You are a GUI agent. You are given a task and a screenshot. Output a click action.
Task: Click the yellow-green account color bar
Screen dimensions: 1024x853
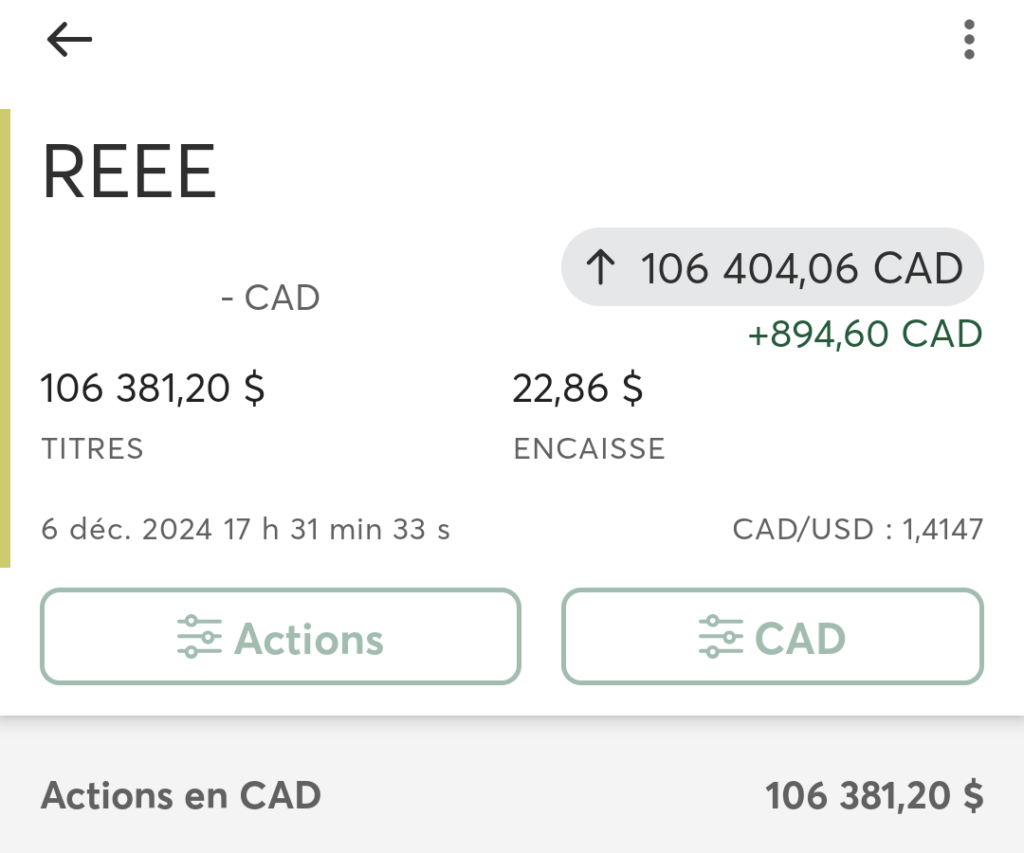click(x=5, y=338)
